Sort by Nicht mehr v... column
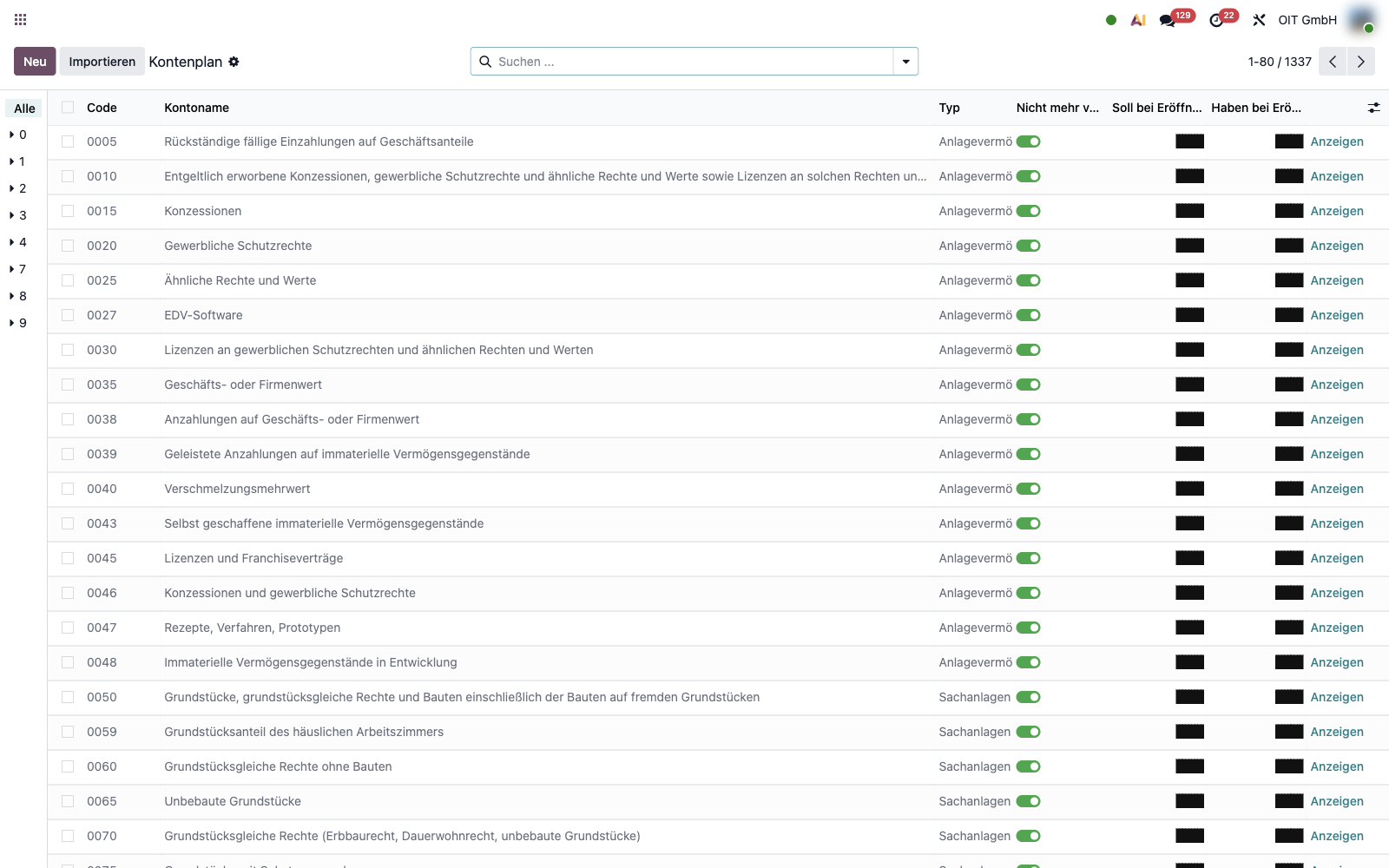 pyautogui.click(x=1057, y=108)
